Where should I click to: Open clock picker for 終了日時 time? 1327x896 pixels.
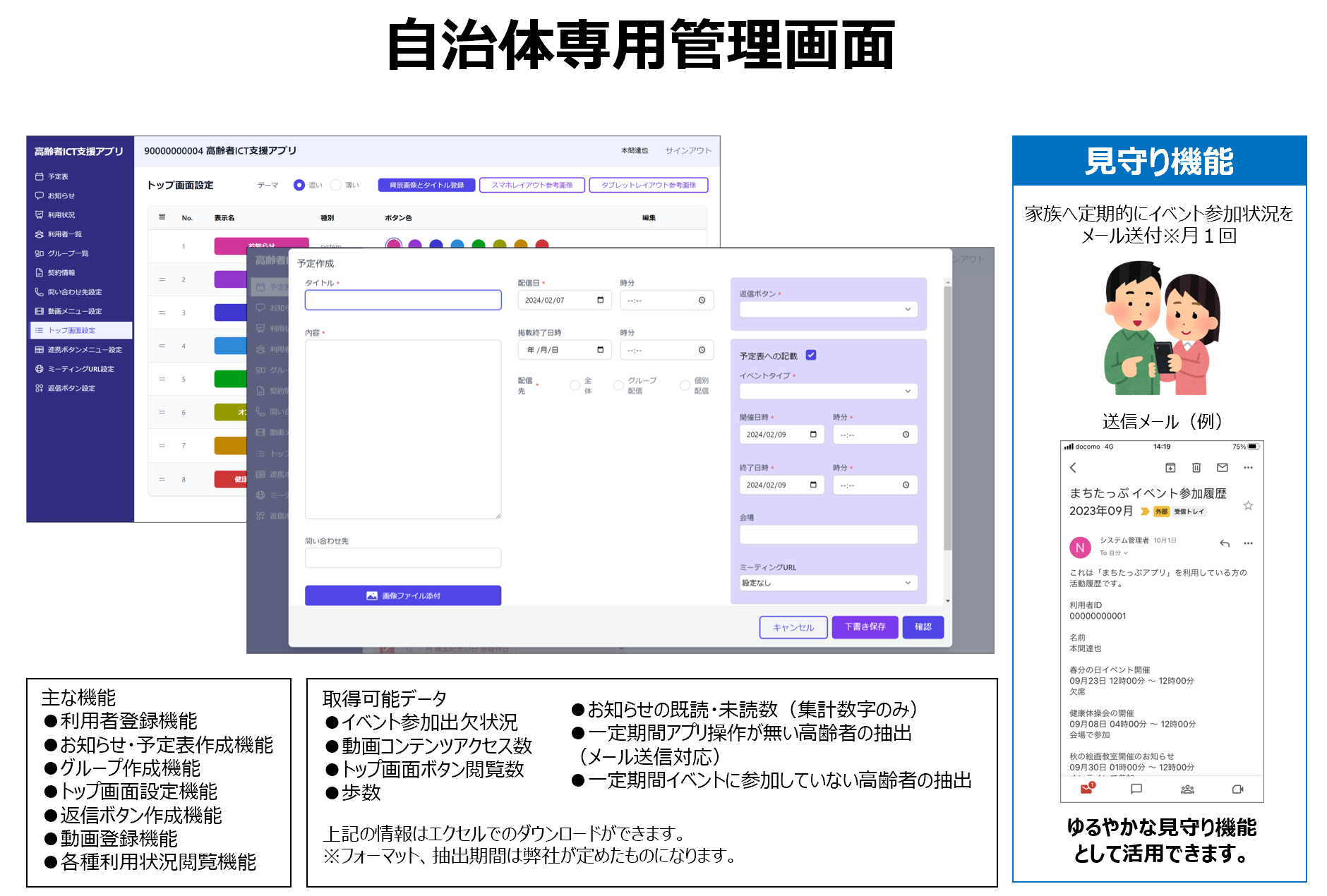(x=906, y=485)
